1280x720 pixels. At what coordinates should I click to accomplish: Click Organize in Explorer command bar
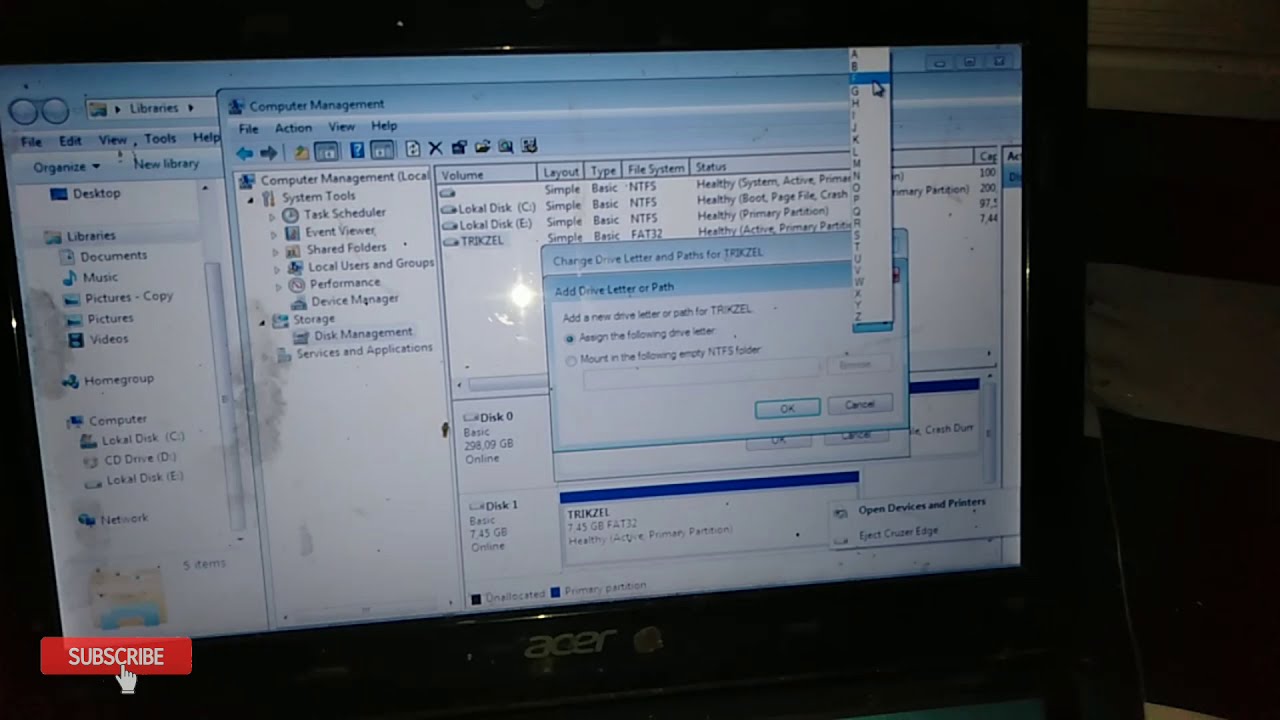tap(66, 167)
